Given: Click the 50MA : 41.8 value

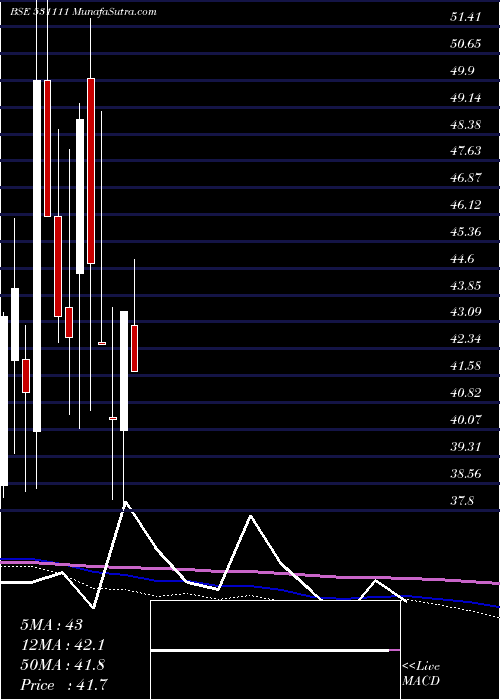Looking at the screenshot, I should coord(62,665).
